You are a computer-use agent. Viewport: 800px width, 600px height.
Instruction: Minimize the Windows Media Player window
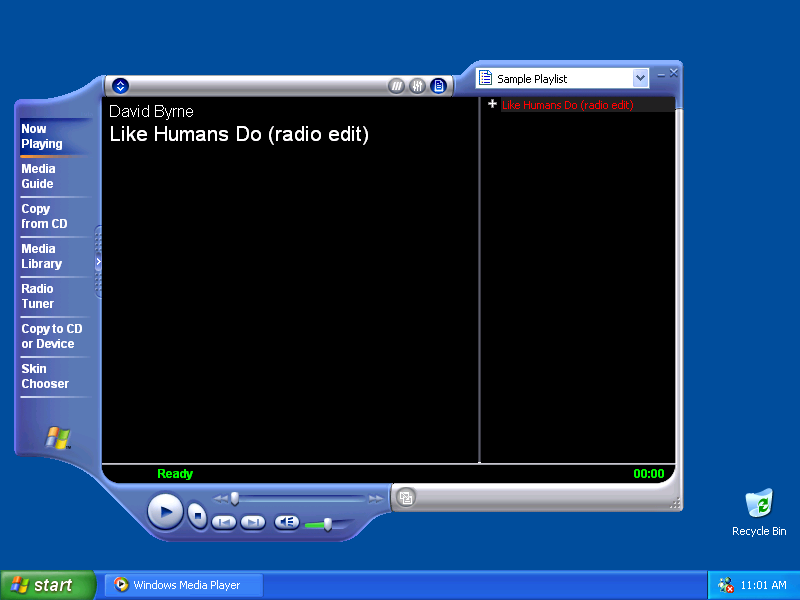click(661, 74)
